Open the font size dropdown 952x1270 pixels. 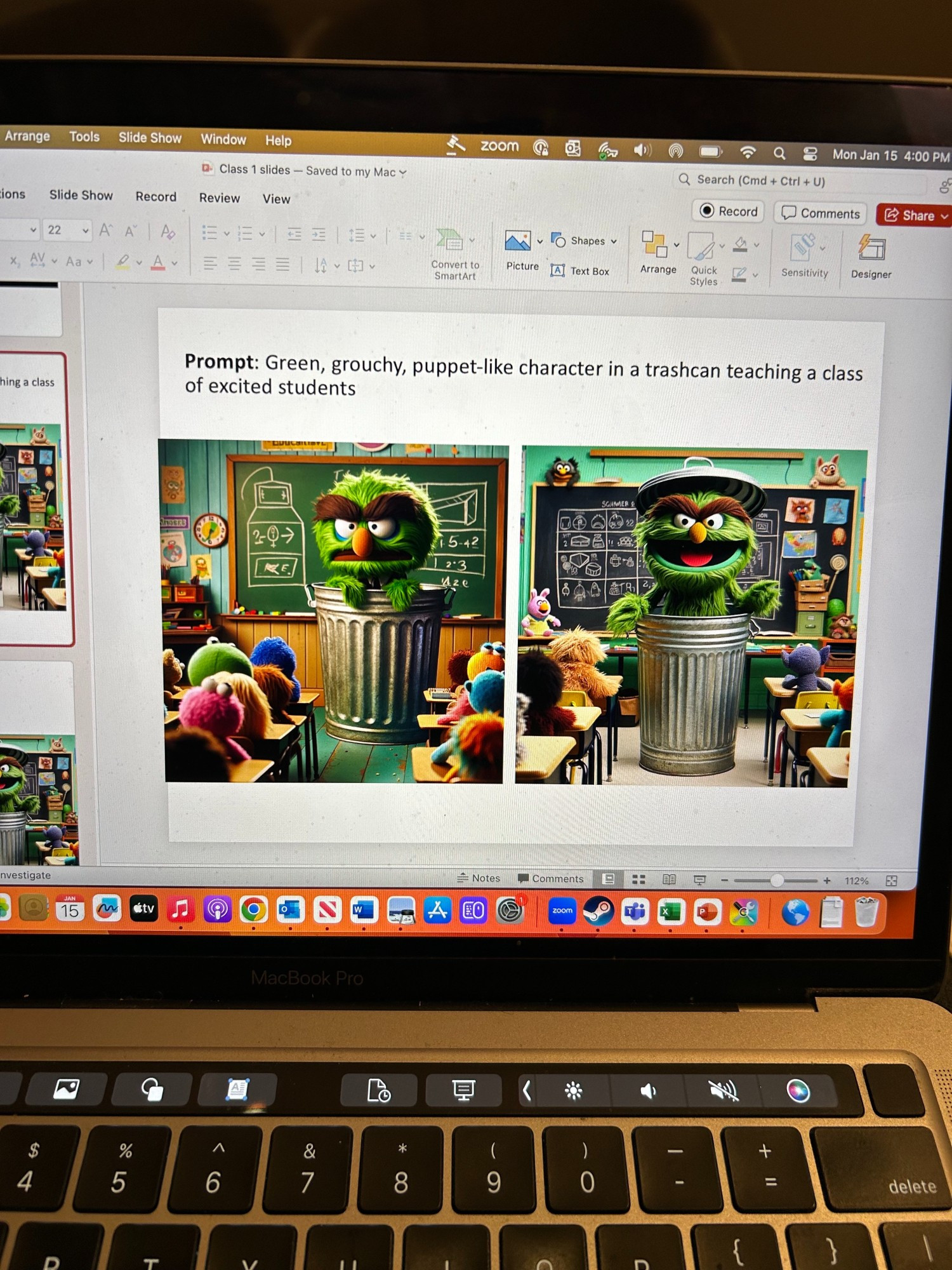click(85, 231)
